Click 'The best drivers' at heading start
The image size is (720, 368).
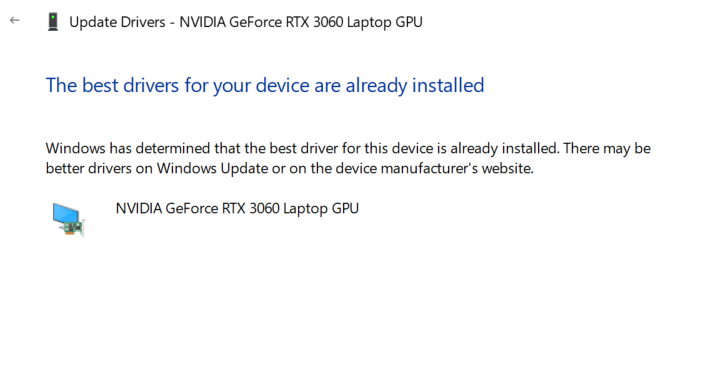(x=112, y=85)
